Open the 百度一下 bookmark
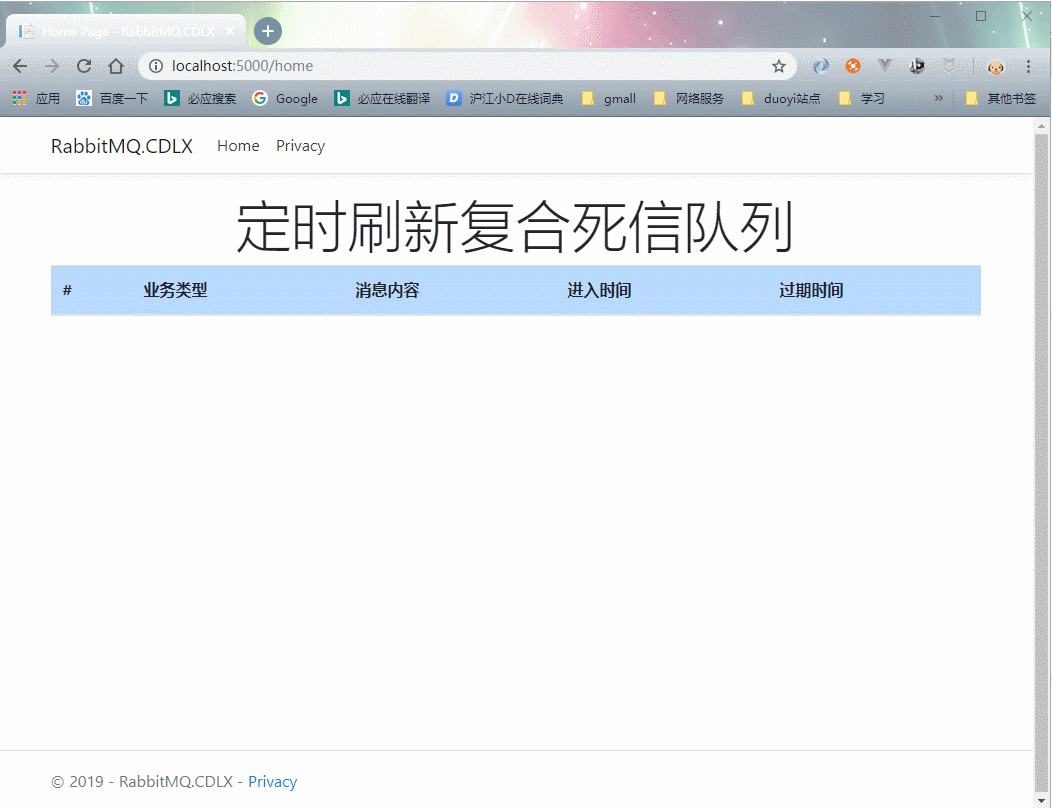 pyautogui.click(x=112, y=99)
